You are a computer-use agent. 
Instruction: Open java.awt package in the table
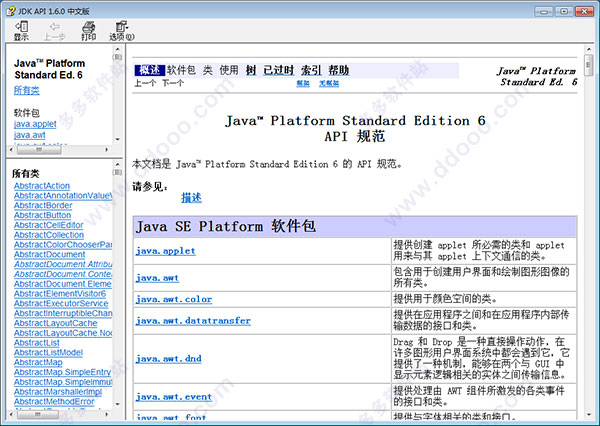pyautogui.click(x=157, y=278)
